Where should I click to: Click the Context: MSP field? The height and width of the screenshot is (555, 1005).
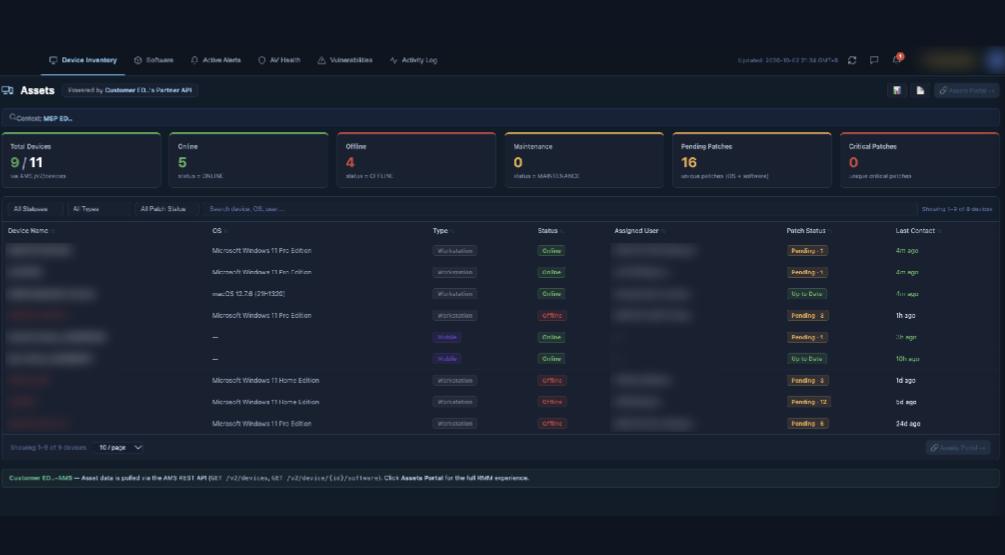pyautogui.click(x=500, y=118)
